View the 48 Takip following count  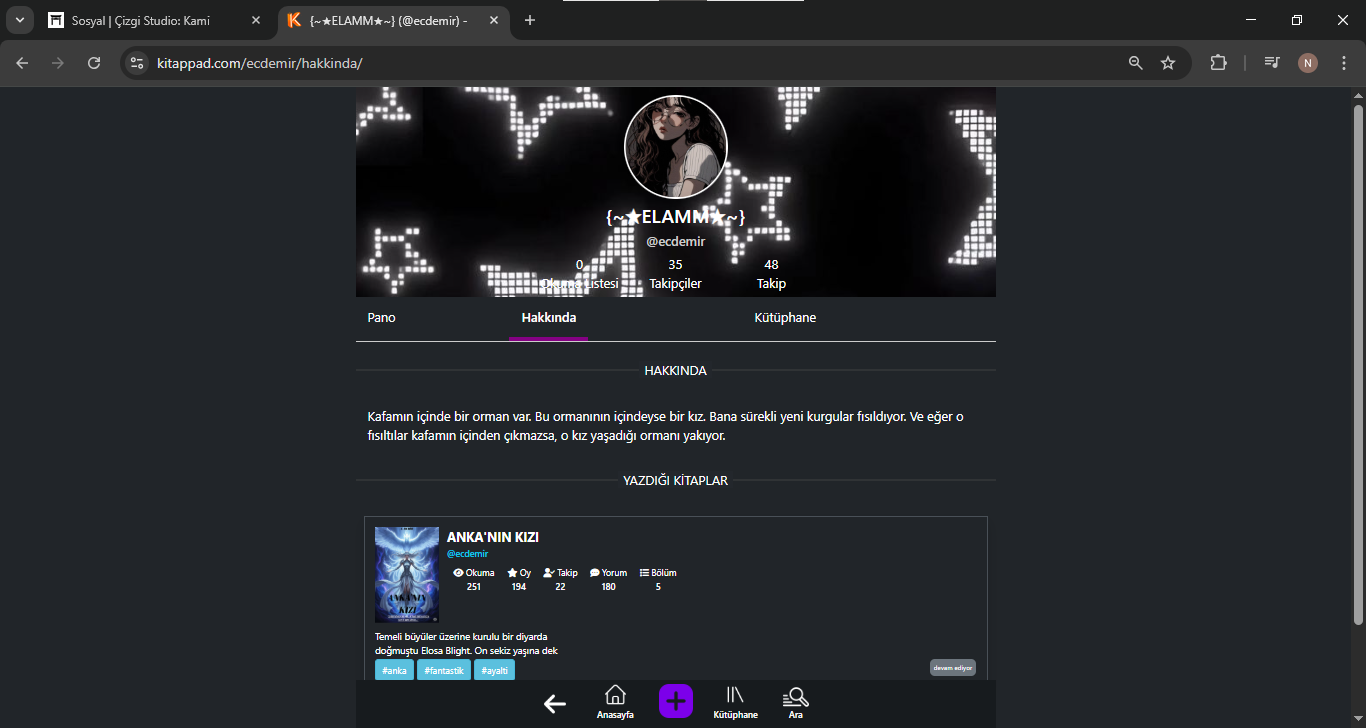(771, 274)
